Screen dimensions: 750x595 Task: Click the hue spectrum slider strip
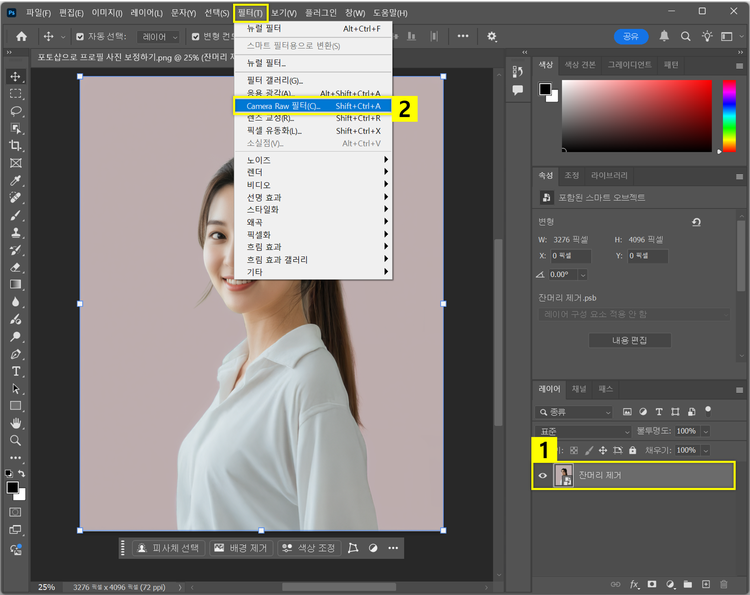pyautogui.click(x=729, y=116)
